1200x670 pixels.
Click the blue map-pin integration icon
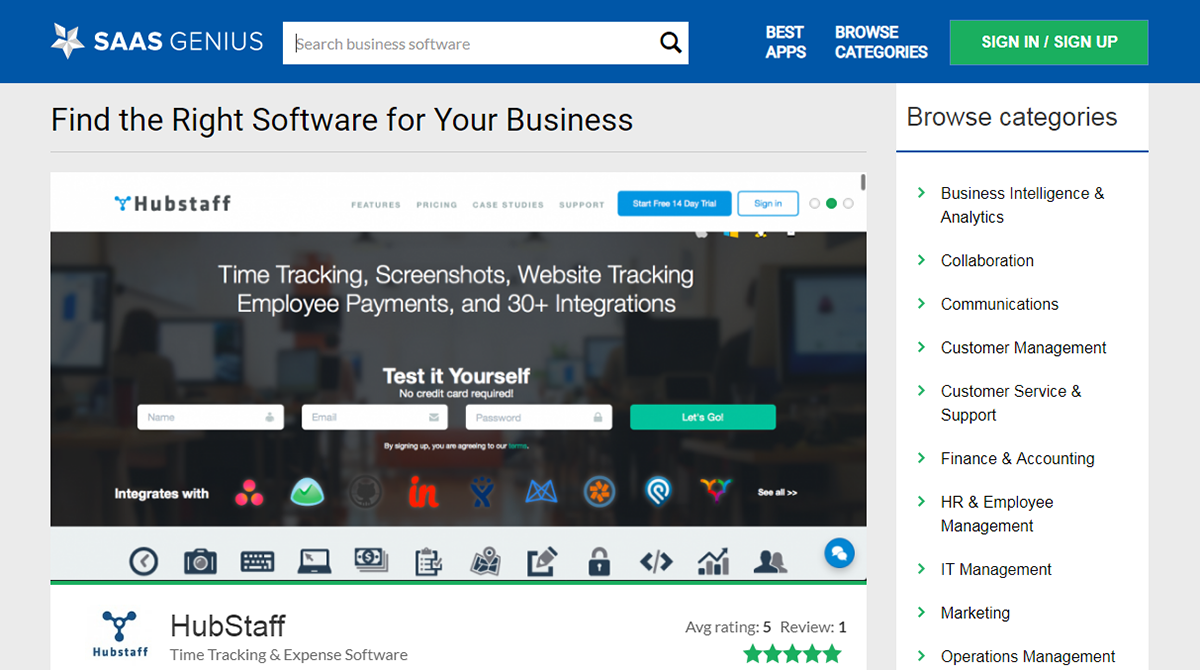[x=658, y=492]
